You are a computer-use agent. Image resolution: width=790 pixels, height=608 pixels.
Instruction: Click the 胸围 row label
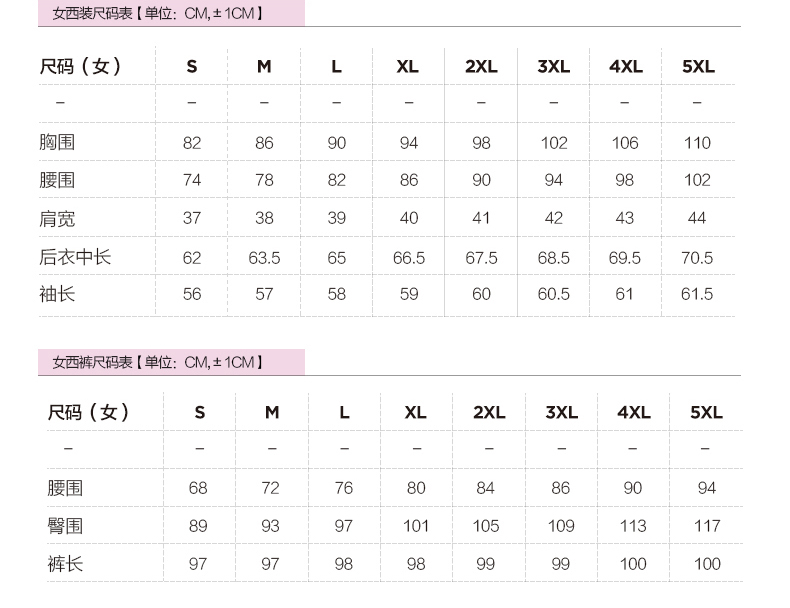[57, 142]
